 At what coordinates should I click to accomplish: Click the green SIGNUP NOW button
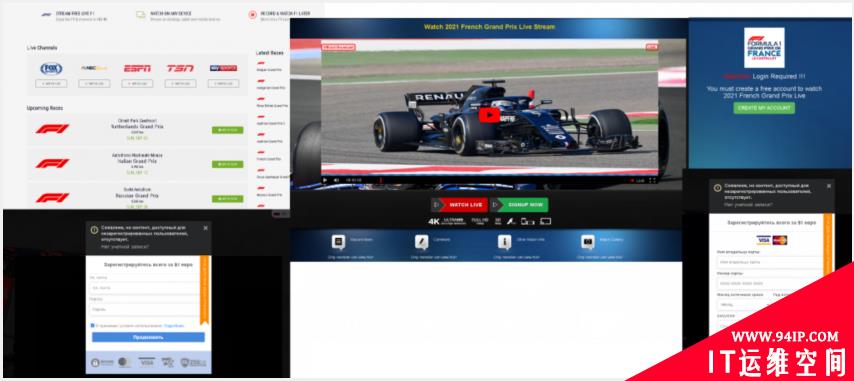point(519,205)
